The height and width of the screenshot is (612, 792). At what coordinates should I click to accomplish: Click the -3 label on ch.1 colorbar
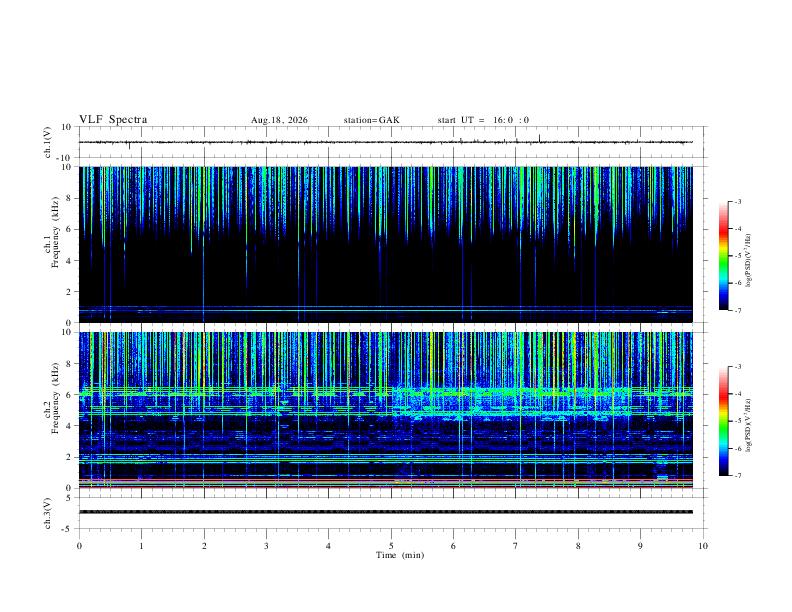737,201
